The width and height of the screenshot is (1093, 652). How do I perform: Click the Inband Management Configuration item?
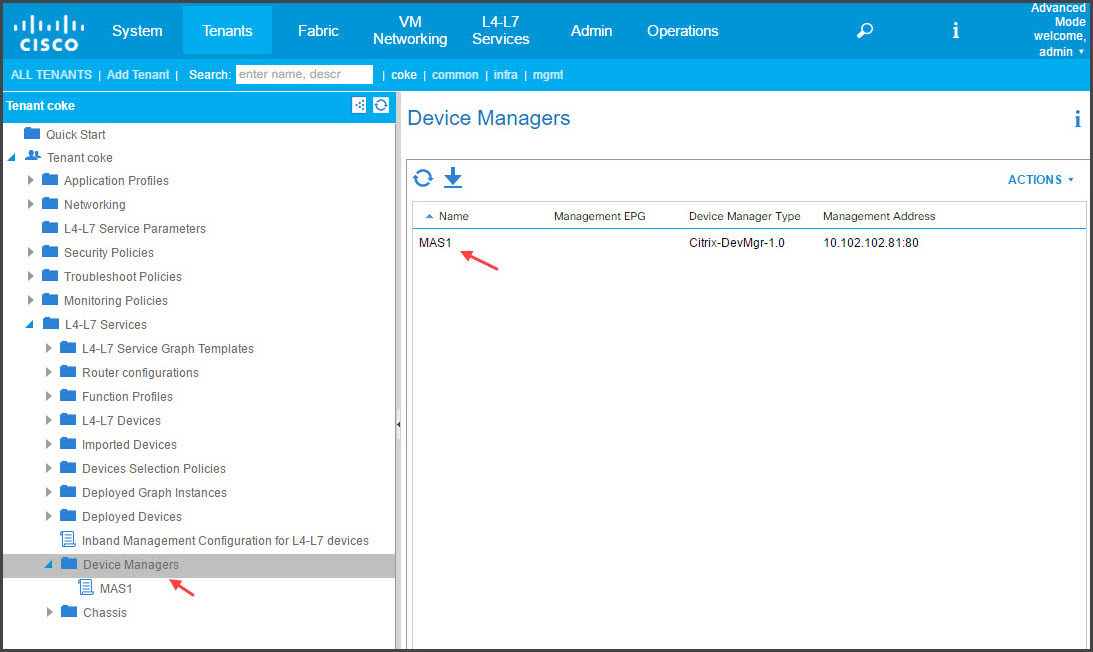pyautogui.click(x=224, y=540)
